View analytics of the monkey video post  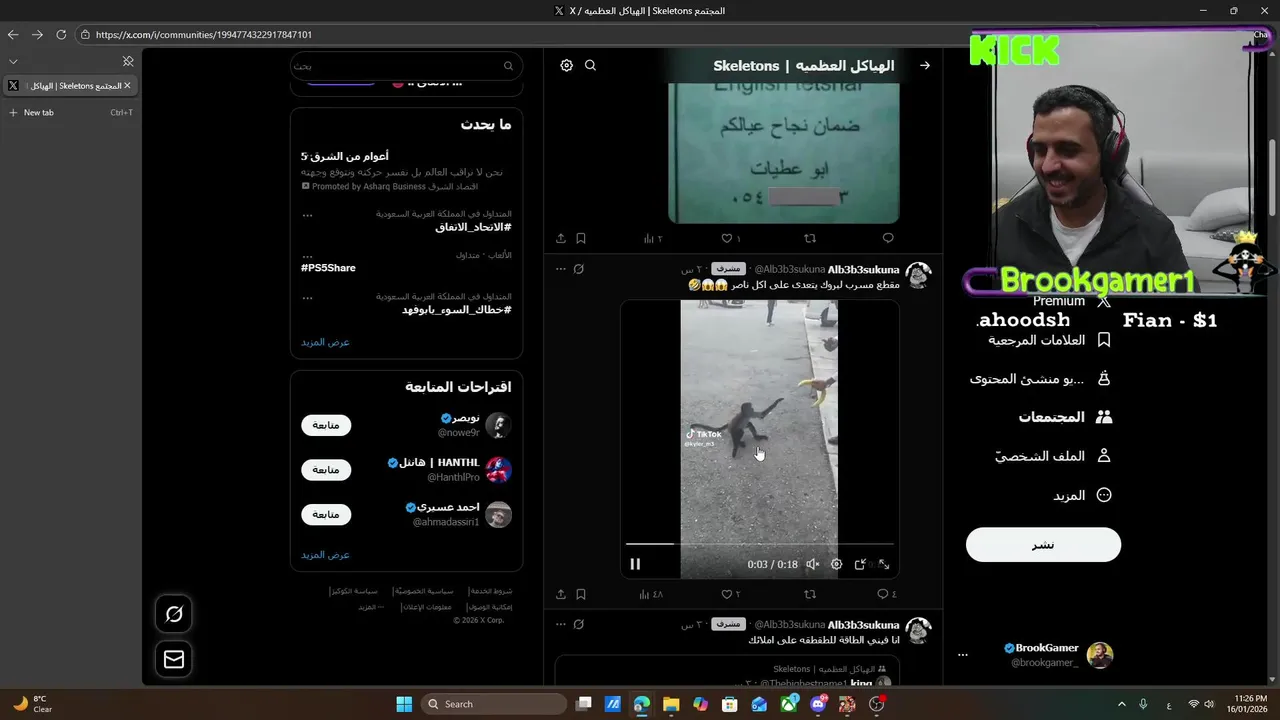pos(652,594)
